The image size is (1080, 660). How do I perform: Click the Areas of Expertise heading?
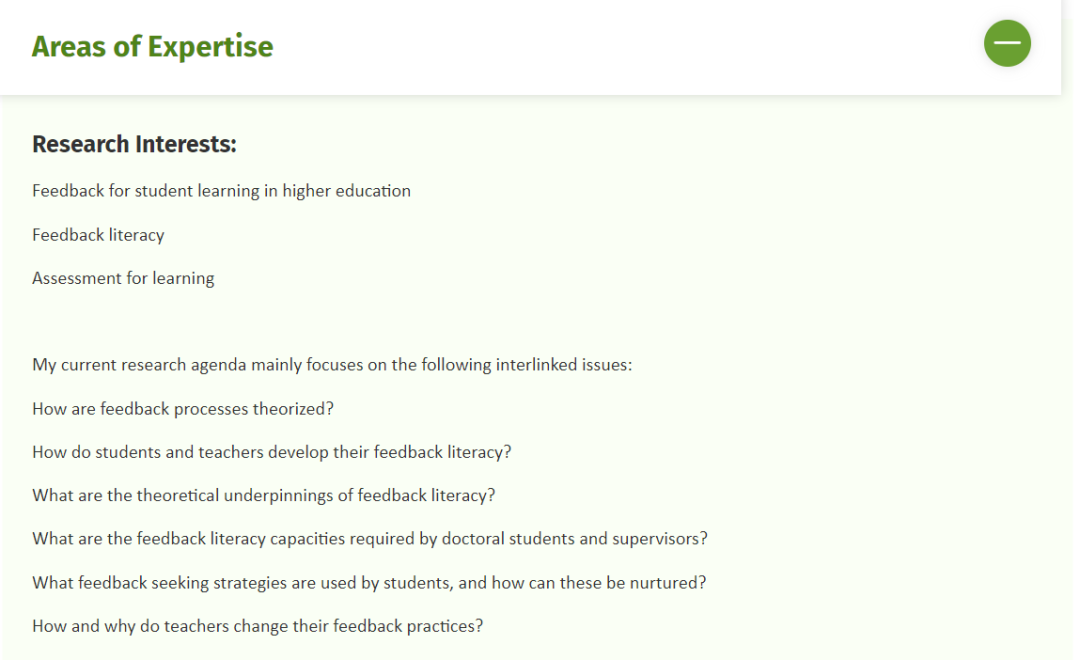[152, 47]
